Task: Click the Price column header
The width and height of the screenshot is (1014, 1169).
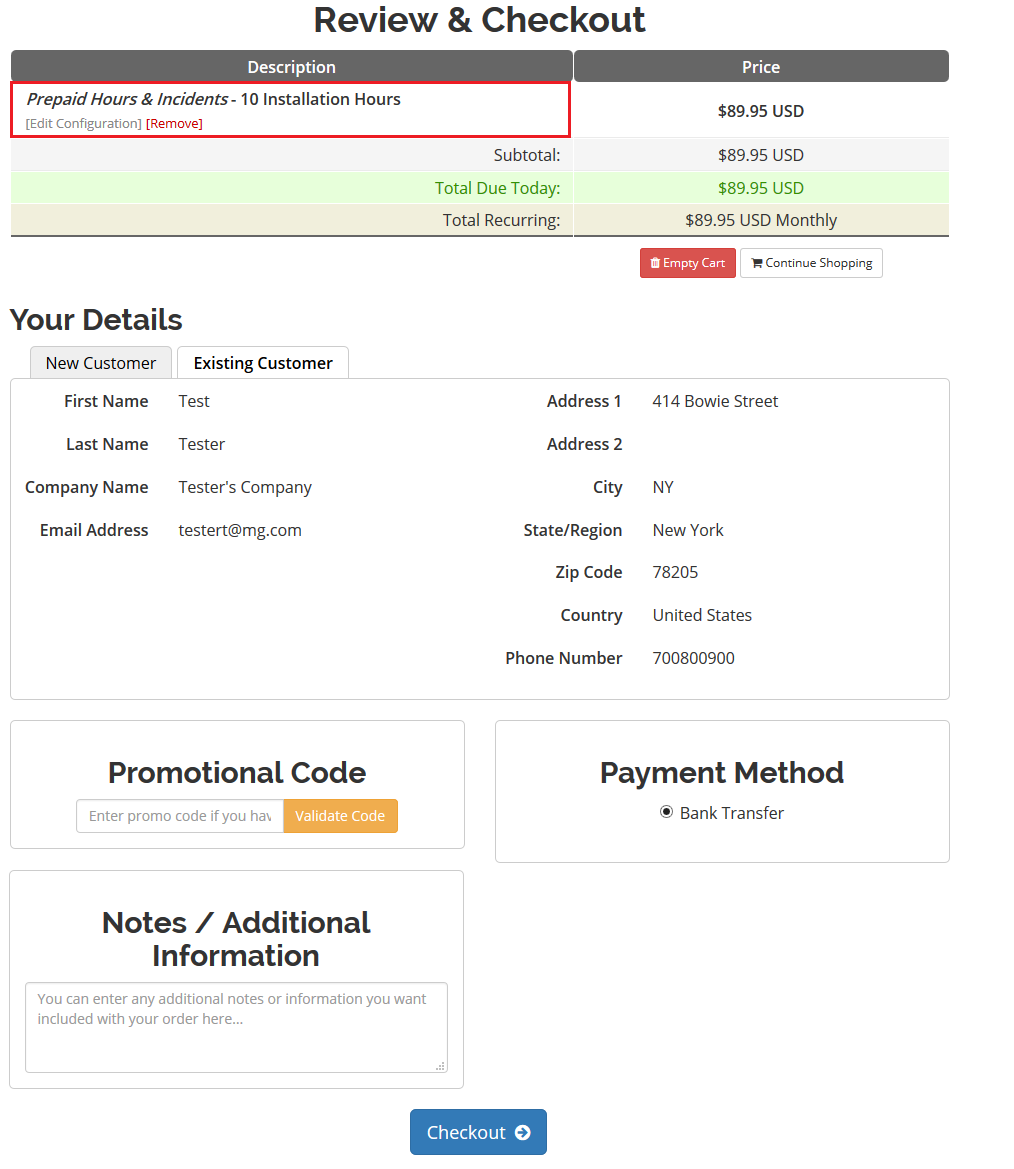Action: click(761, 67)
